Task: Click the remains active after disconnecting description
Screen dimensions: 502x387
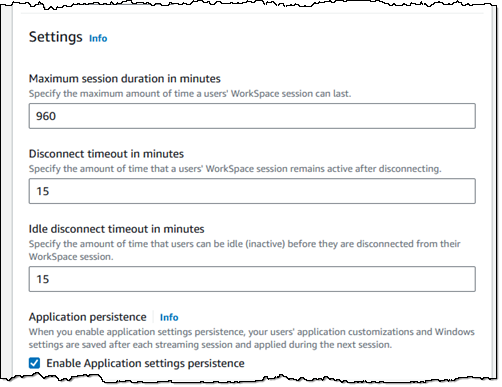Action: click(235, 169)
